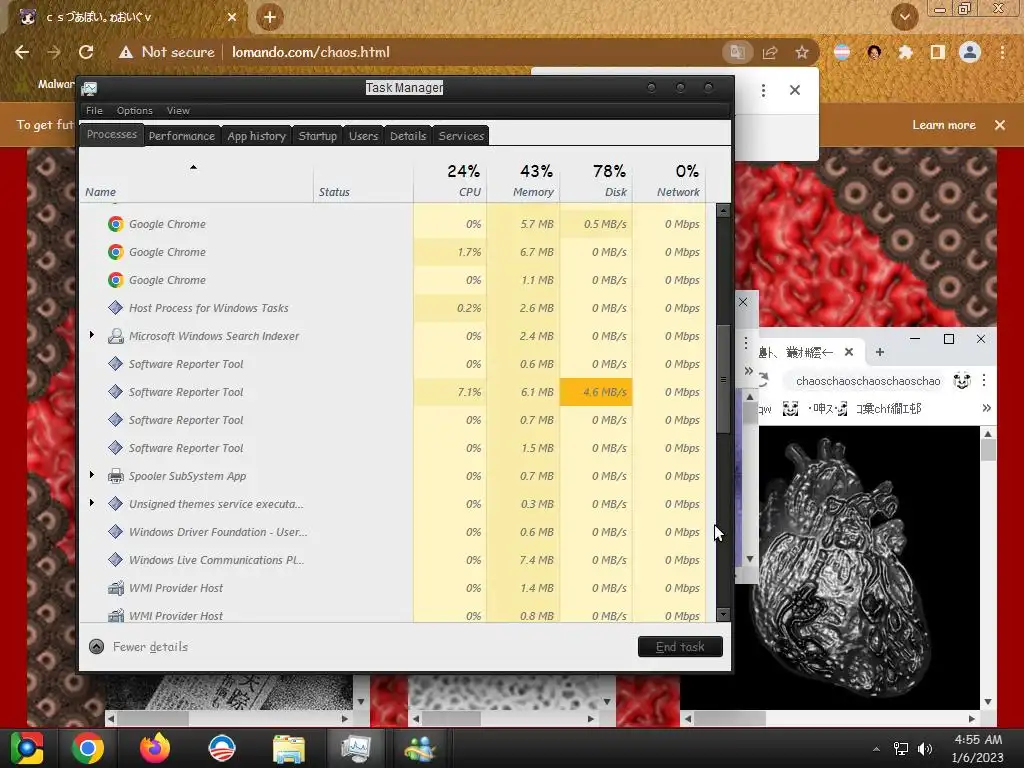Click the Not secure warning icon
Image resolution: width=1024 pixels, height=768 pixels.
[125, 52]
